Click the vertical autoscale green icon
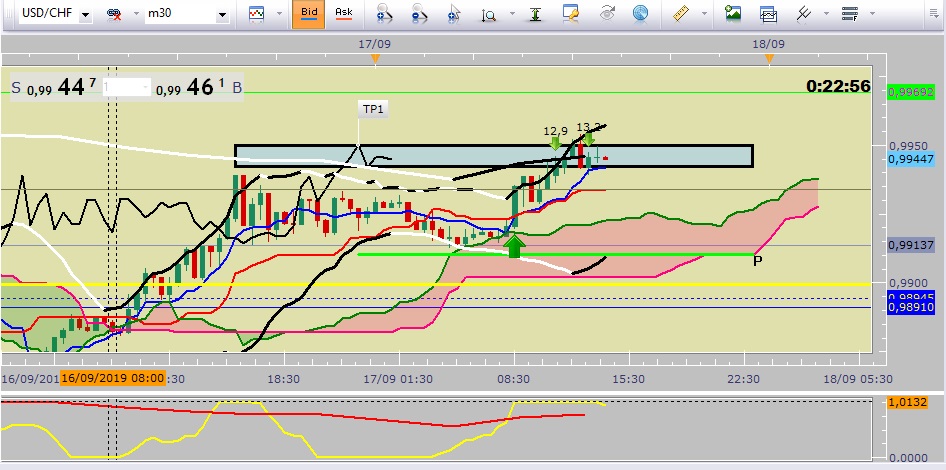Image resolution: width=946 pixels, height=470 pixels. [535, 14]
